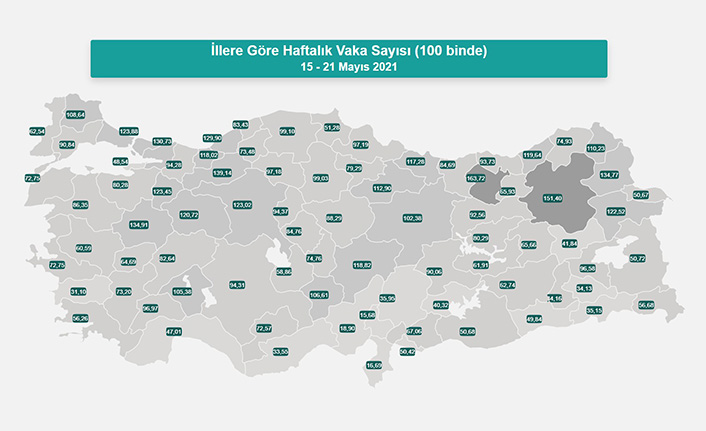Click the 15 - 21 Mayıs 2021 date text
706x431 pixels.
click(348, 65)
